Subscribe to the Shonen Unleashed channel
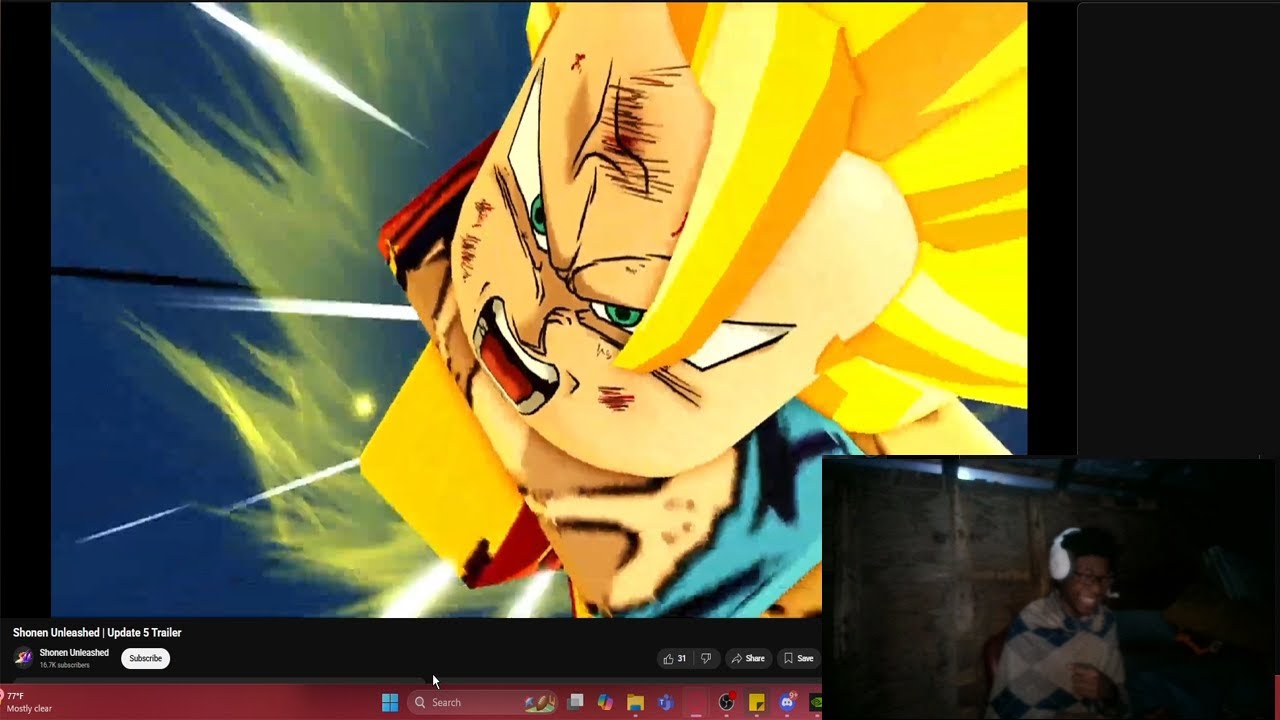Screen dimensions: 1280x720 coord(146,658)
